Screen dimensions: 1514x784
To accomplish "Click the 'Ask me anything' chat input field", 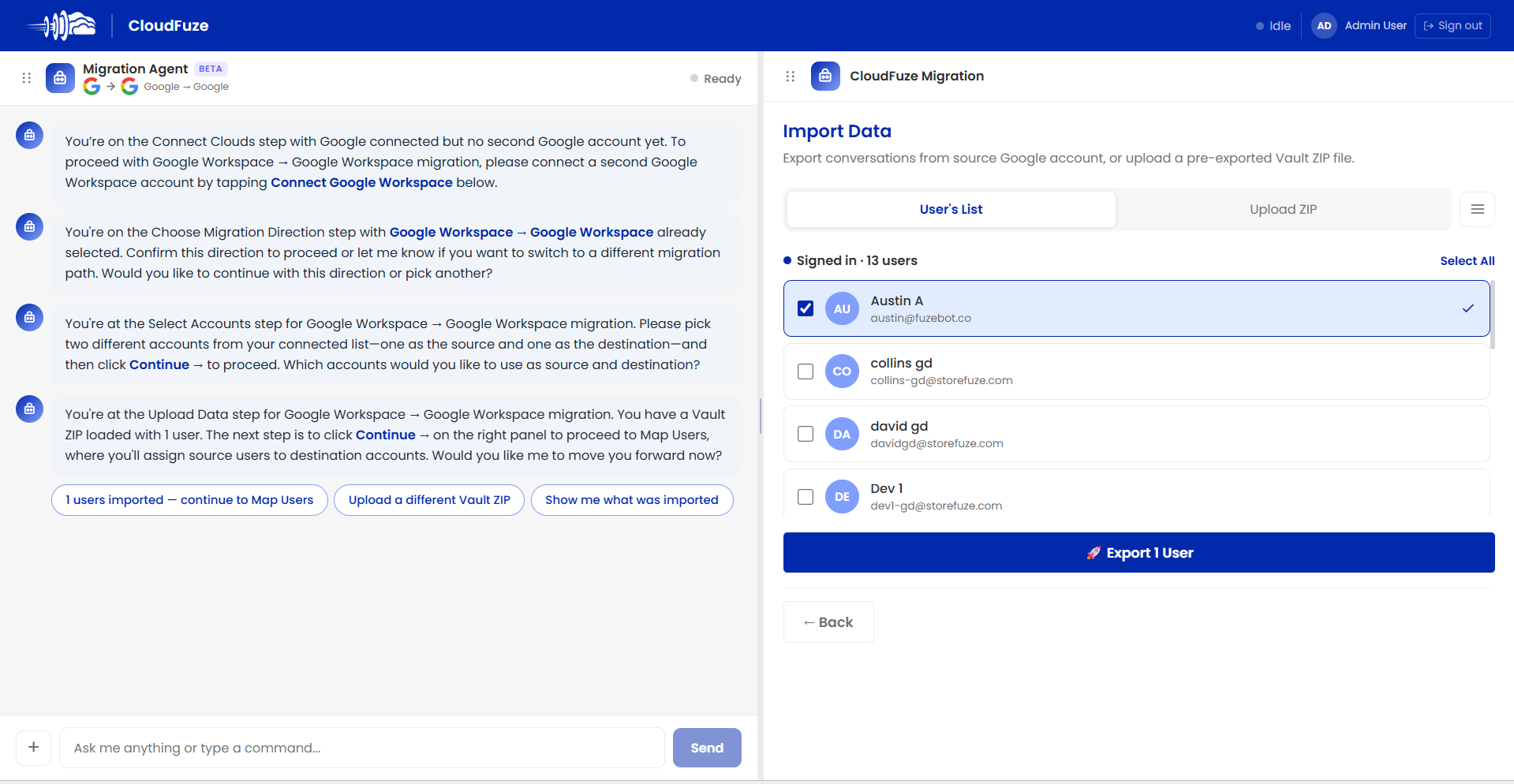I will [362, 748].
